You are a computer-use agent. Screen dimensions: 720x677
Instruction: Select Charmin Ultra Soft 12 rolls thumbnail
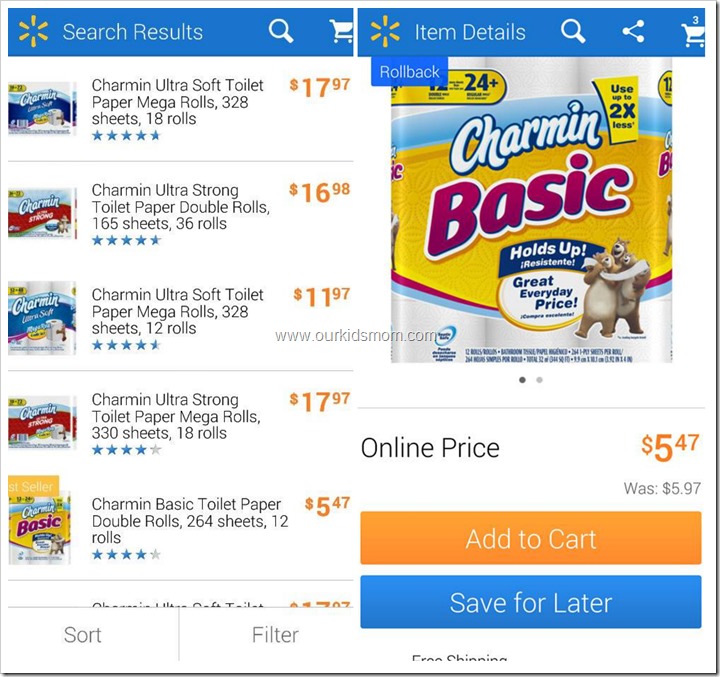click(x=42, y=318)
